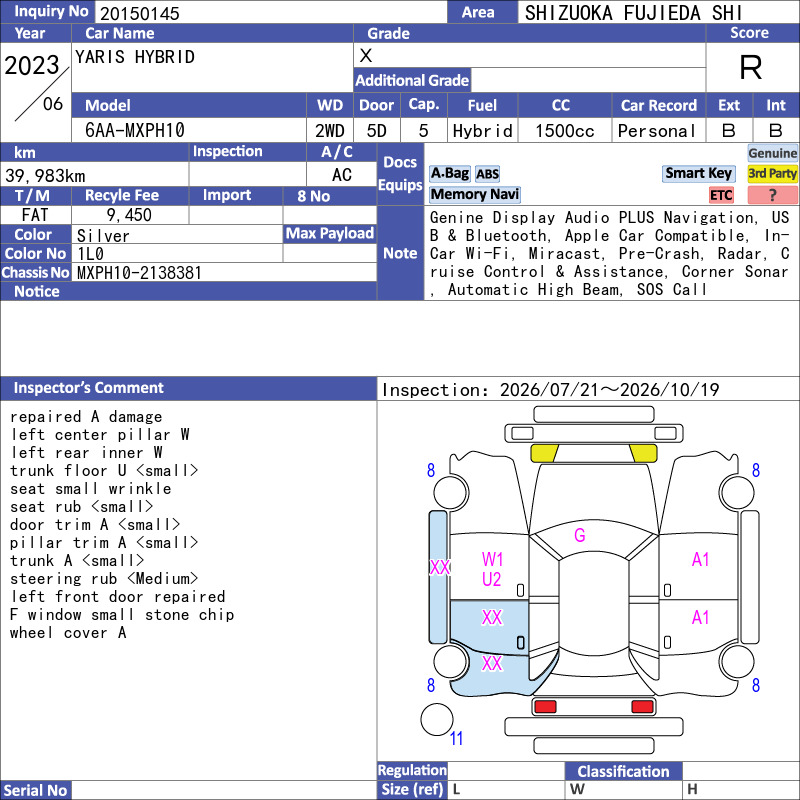
Task: Click the G mark on the windshield
Action: (580, 535)
